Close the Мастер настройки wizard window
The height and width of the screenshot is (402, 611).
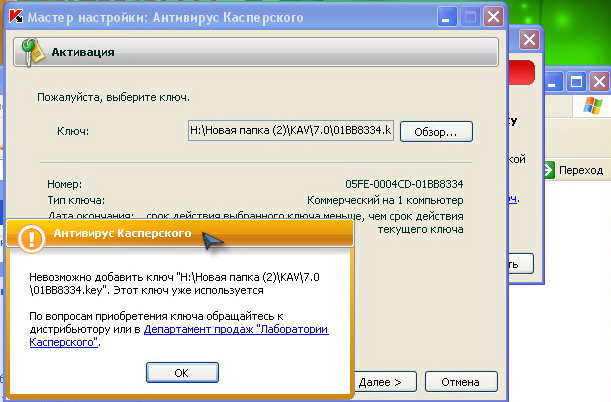point(493,17)
